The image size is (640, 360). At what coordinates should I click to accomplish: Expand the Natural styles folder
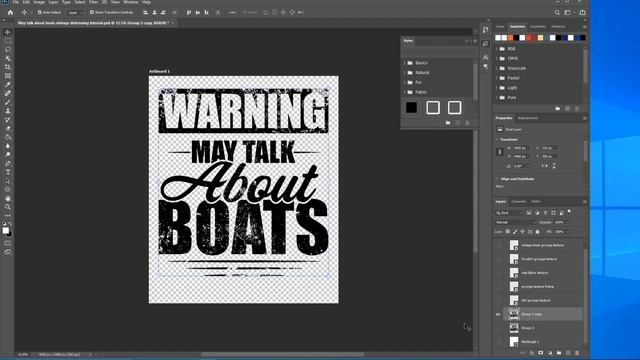click(404, 73)
